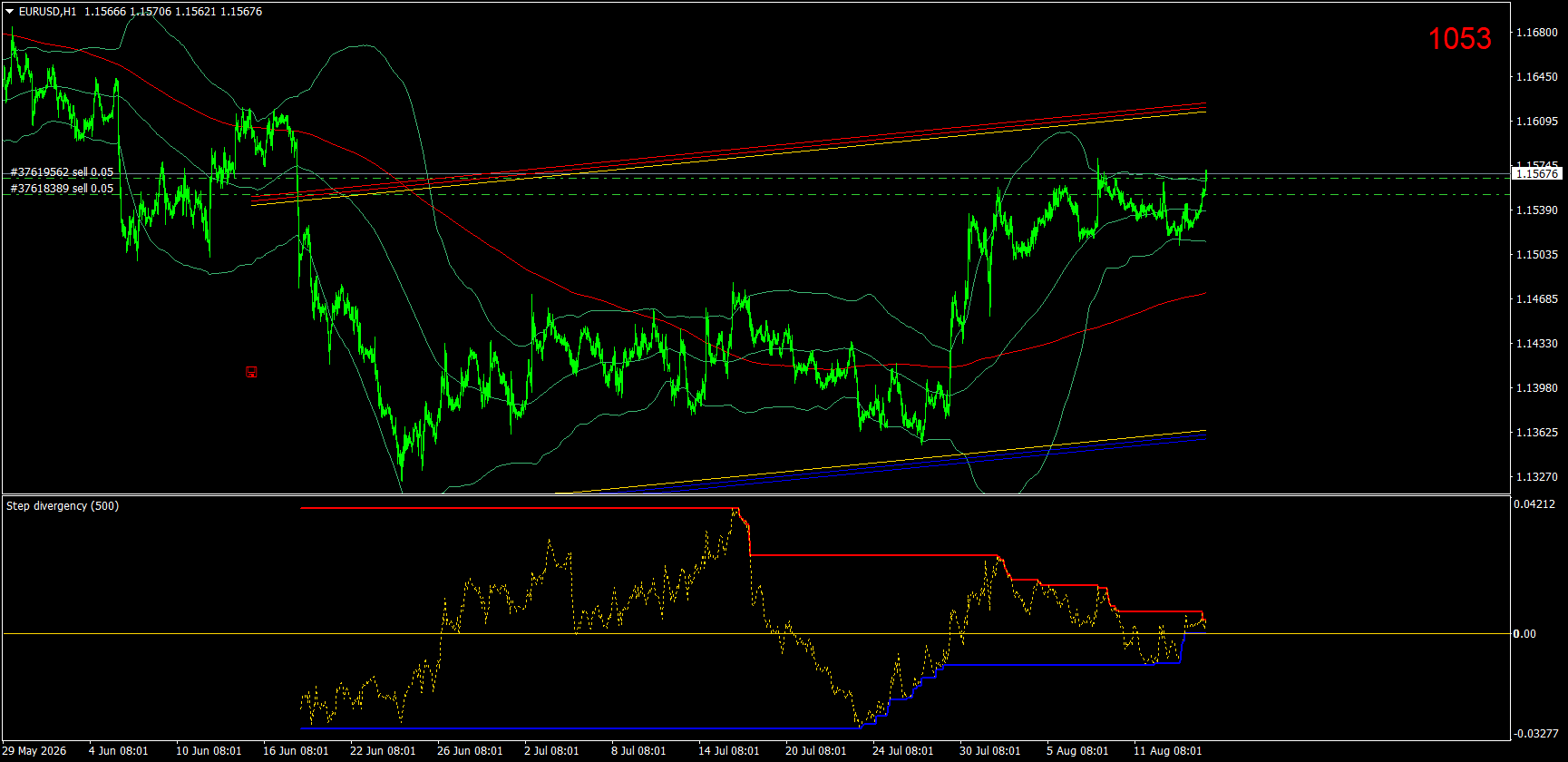Click the red 1053 counter label
This screenshot has height=762, width=1568.
click(1459, 38)
